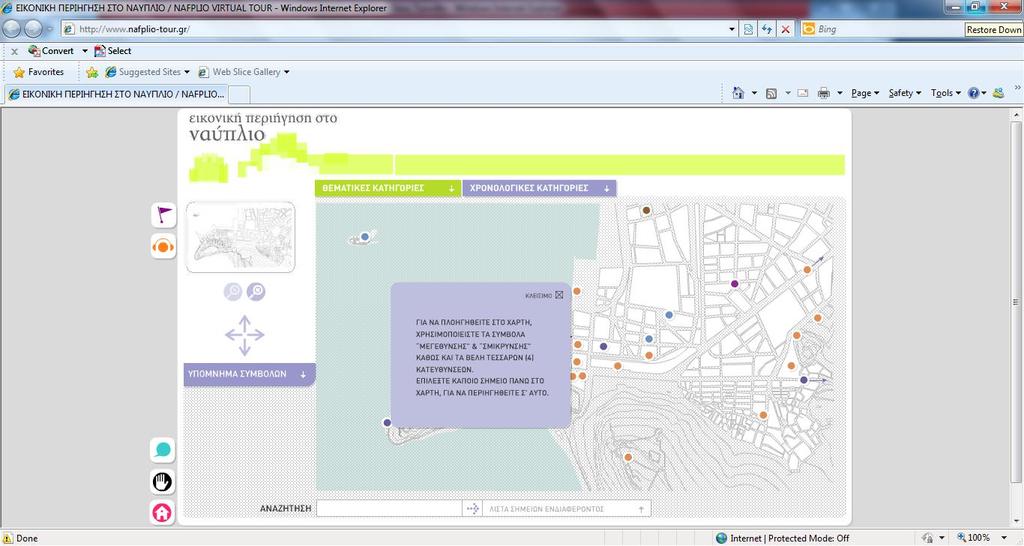The image size is (1024, 546).
Task: Open a new blank browser tab
Action: click(x=239, y=95)
